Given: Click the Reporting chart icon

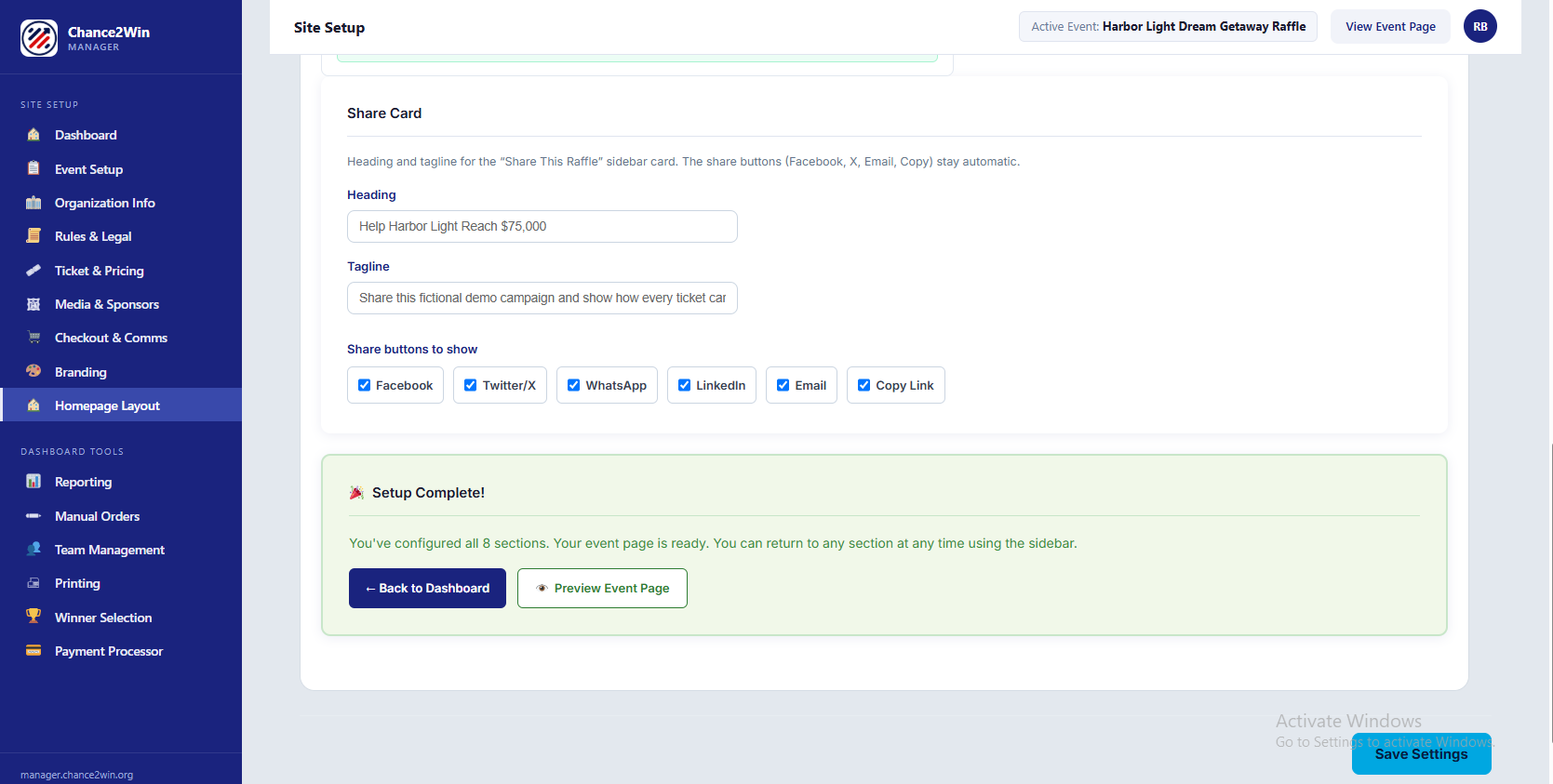Looking at the screenshot, I should (x=33, y=482).
